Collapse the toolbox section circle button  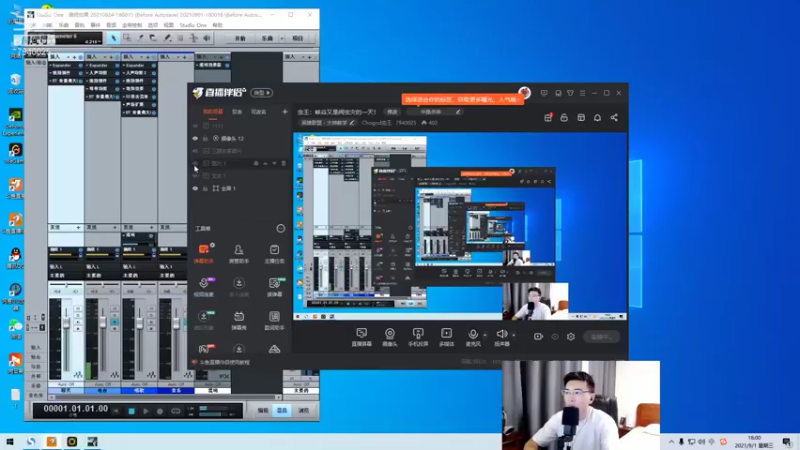(x=281, y=228)
